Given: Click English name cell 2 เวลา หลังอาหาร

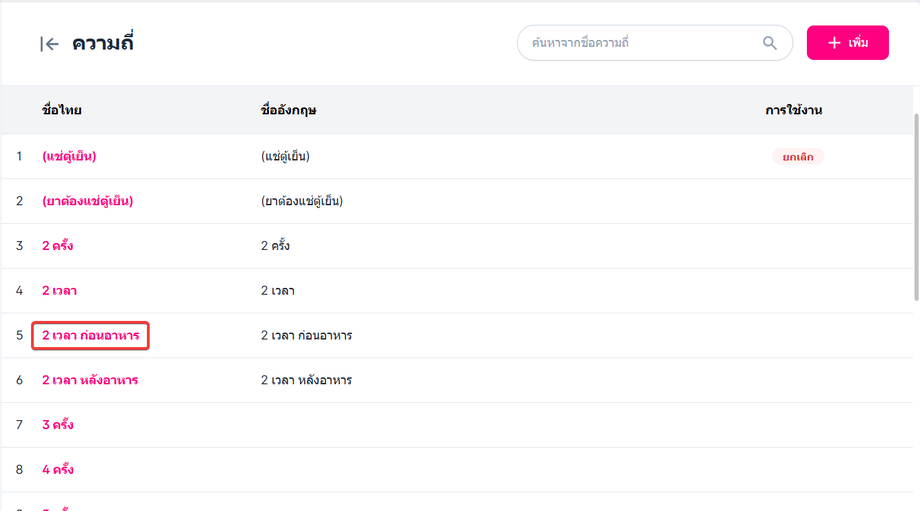Looking at the screenshot, I should tap(306, 380).
